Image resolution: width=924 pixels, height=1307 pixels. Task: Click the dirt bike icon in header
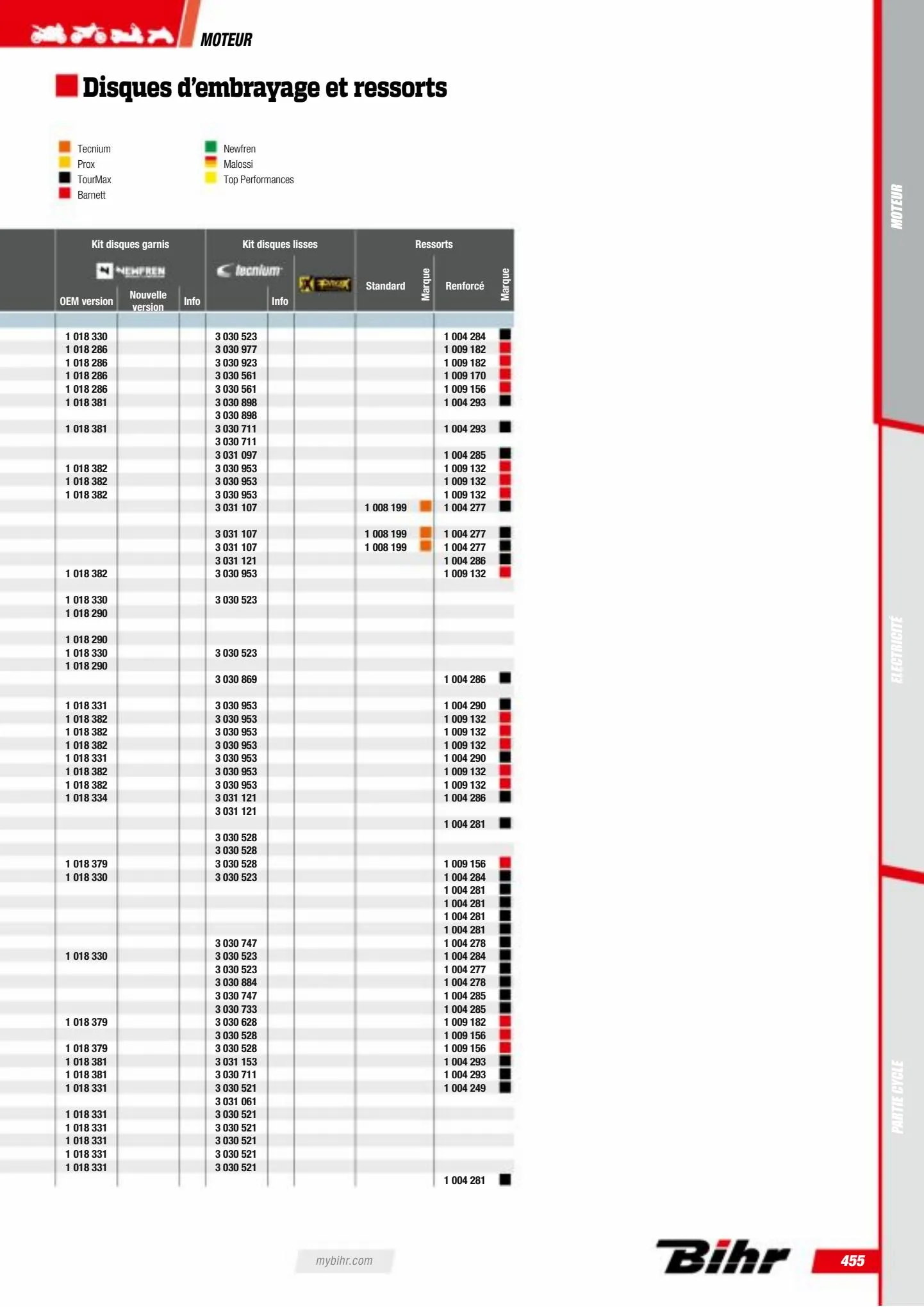click(x=88, y=33)
